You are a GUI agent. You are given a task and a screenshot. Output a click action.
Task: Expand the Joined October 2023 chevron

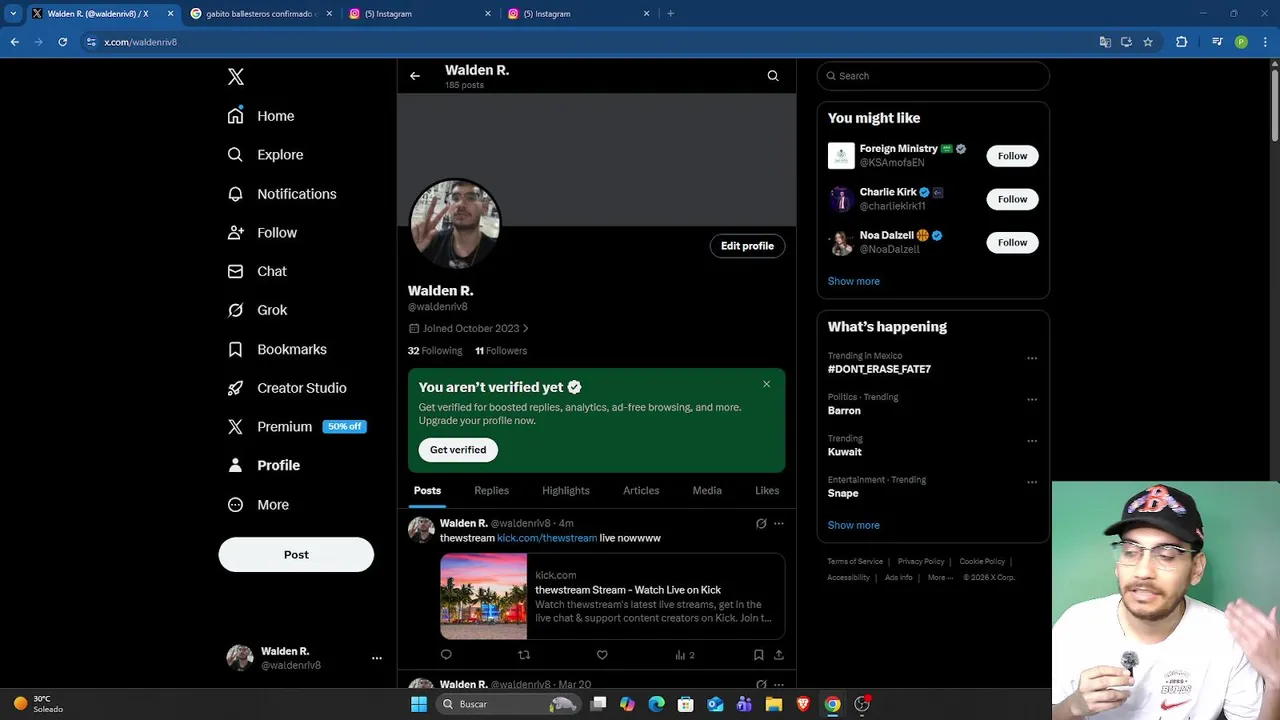(x=526, y=328)
